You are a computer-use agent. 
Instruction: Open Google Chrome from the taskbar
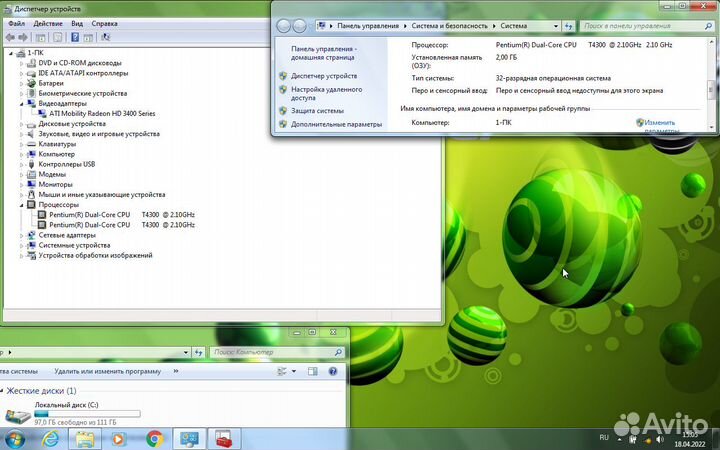point(155,439)
